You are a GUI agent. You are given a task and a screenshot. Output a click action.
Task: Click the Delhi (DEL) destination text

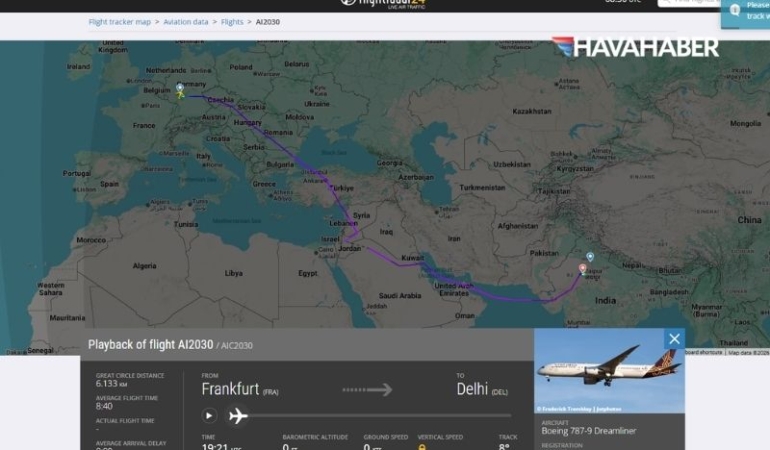482,390
